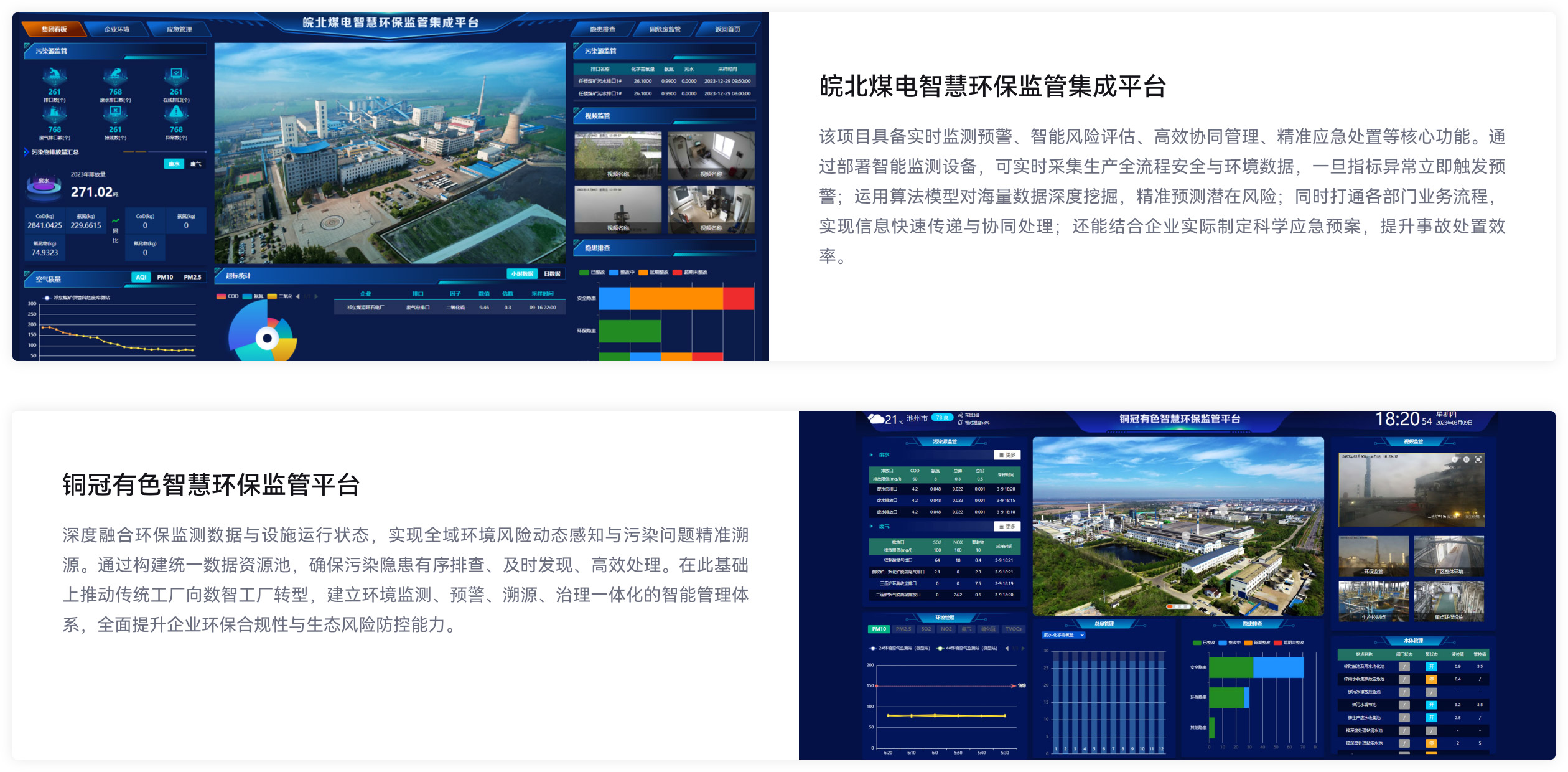The image size is (1568, 772).
Task: Click the 返回首页 button
Action: 727,29
